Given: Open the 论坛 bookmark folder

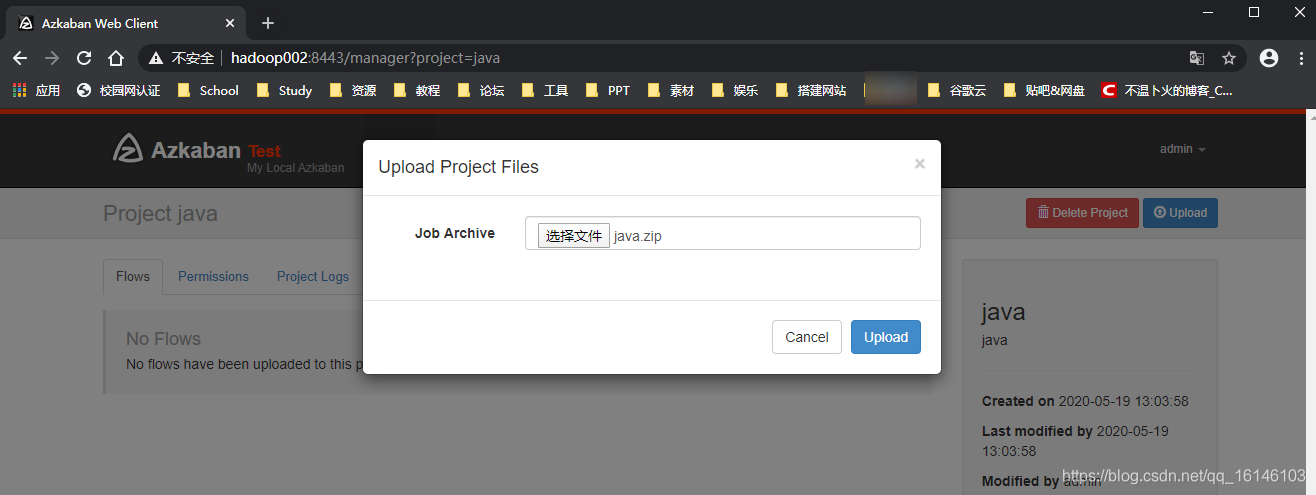Looking at the screenshot, I should pos(481,90).
